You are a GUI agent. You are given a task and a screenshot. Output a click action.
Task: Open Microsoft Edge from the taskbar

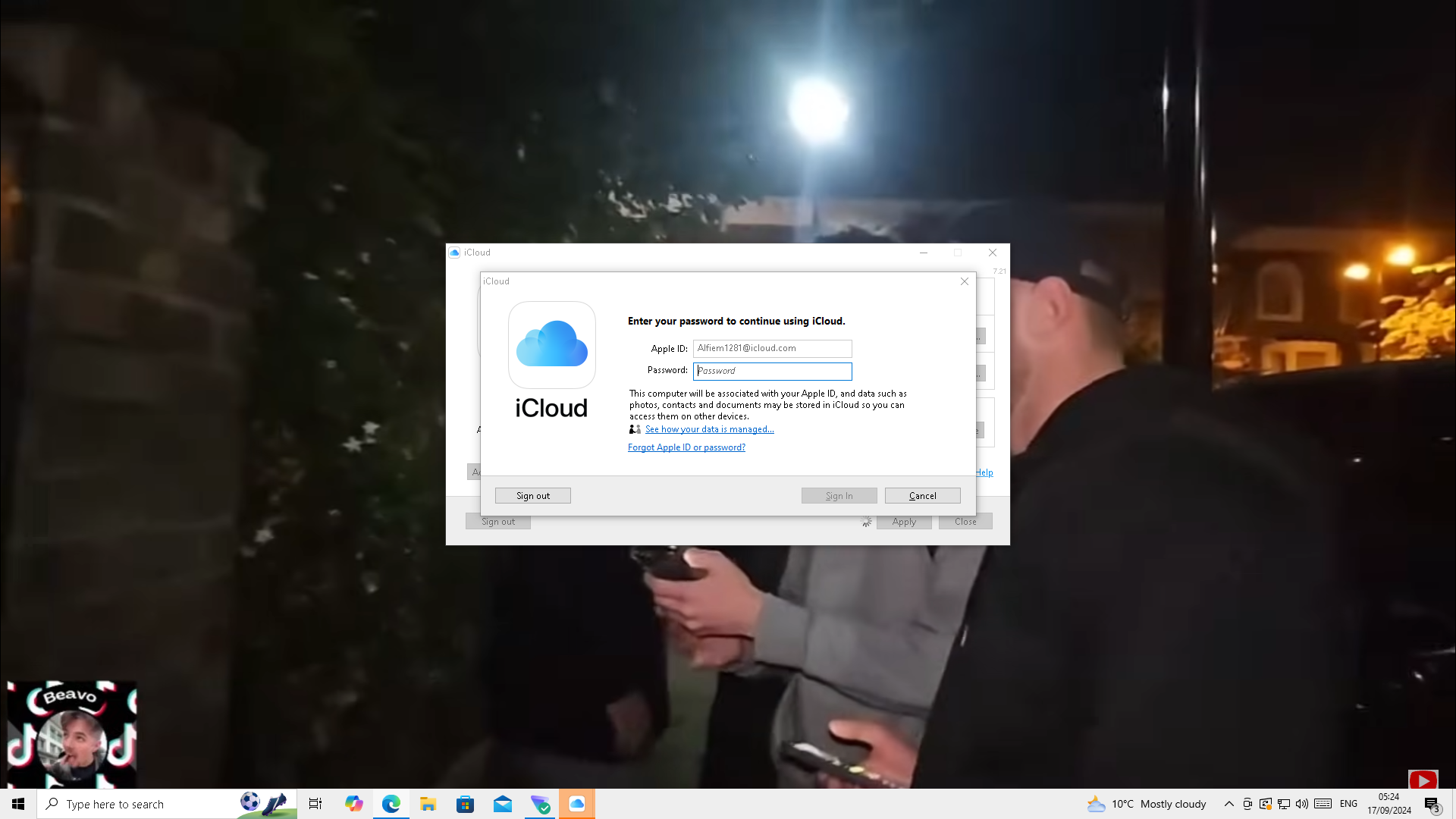pos(391,804)
